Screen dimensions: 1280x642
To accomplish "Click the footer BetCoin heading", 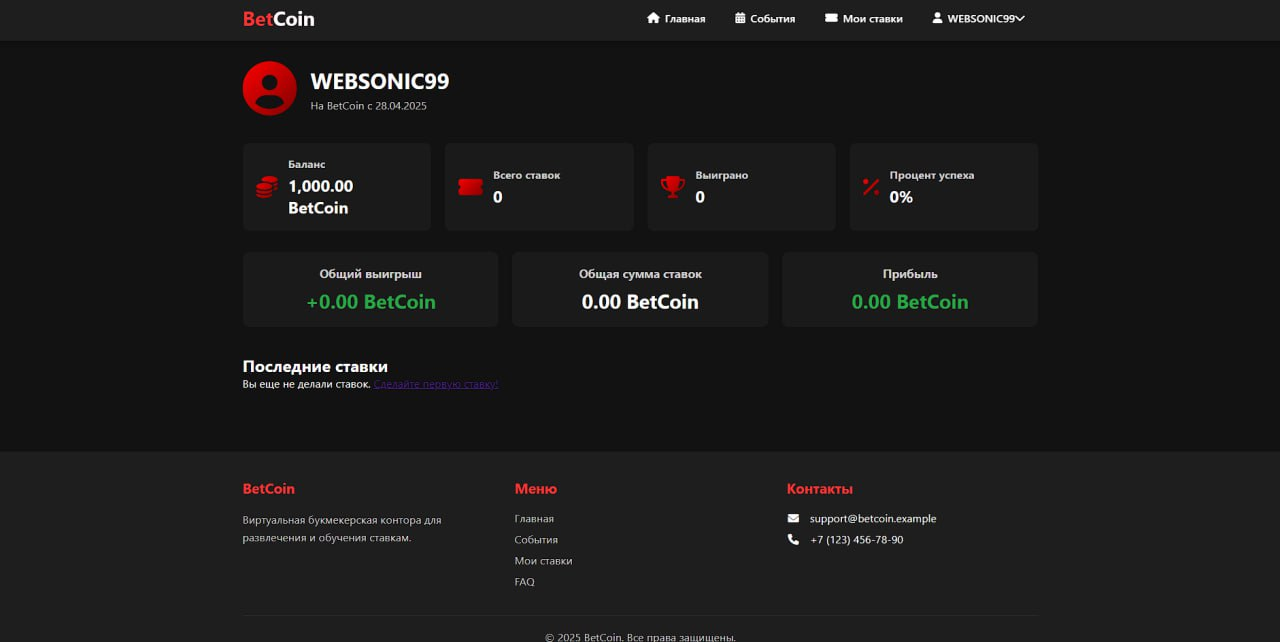I will (269, 489).
